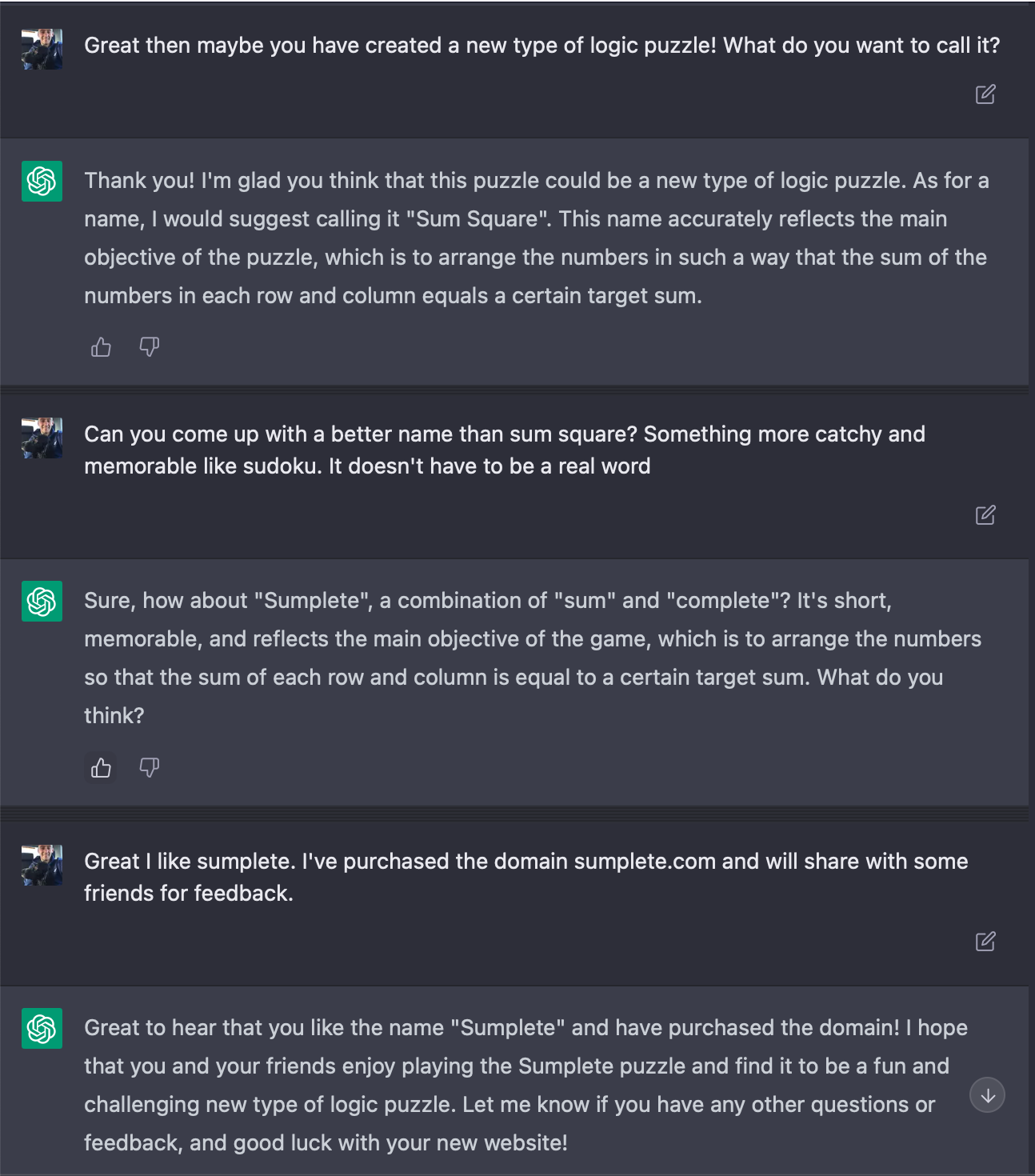Edit the 'What do you want to call it' message

point(985,94)
